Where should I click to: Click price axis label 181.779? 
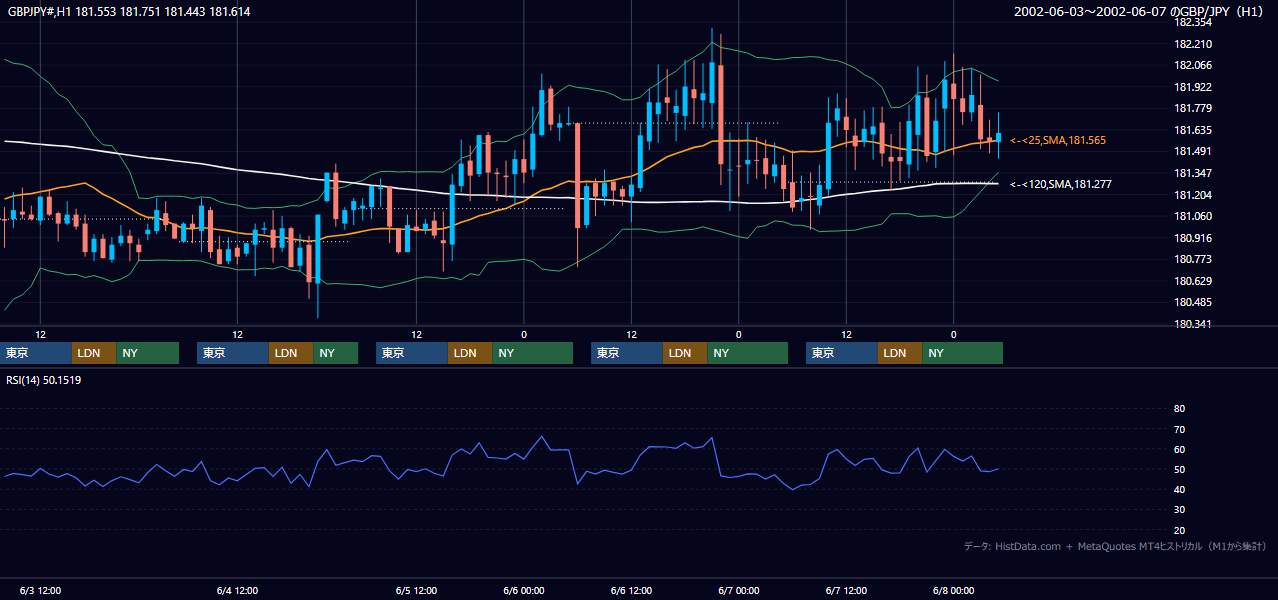(x=1192, y=108)
